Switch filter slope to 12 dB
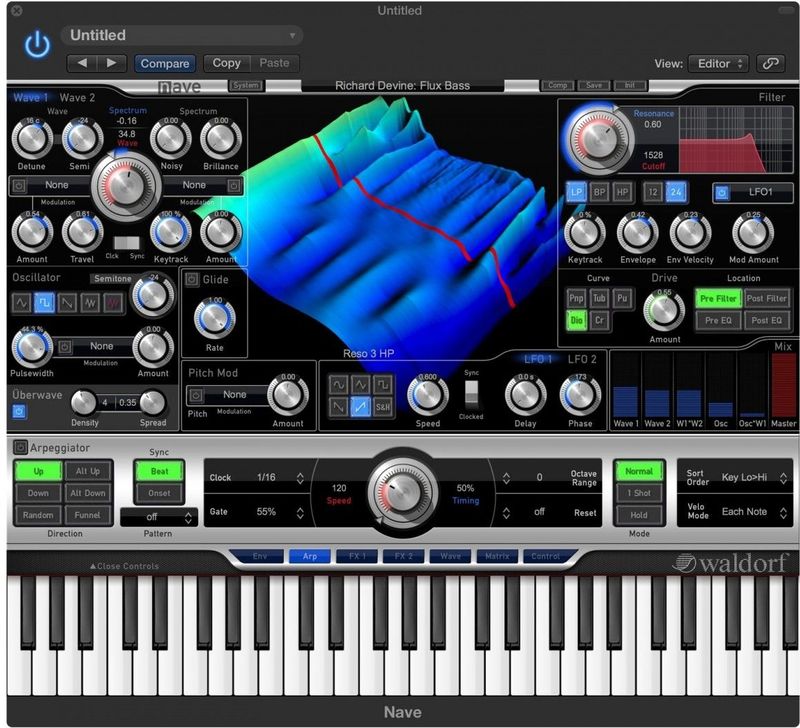The height and width of the screenshot is (728, 800). coord(653,192)
